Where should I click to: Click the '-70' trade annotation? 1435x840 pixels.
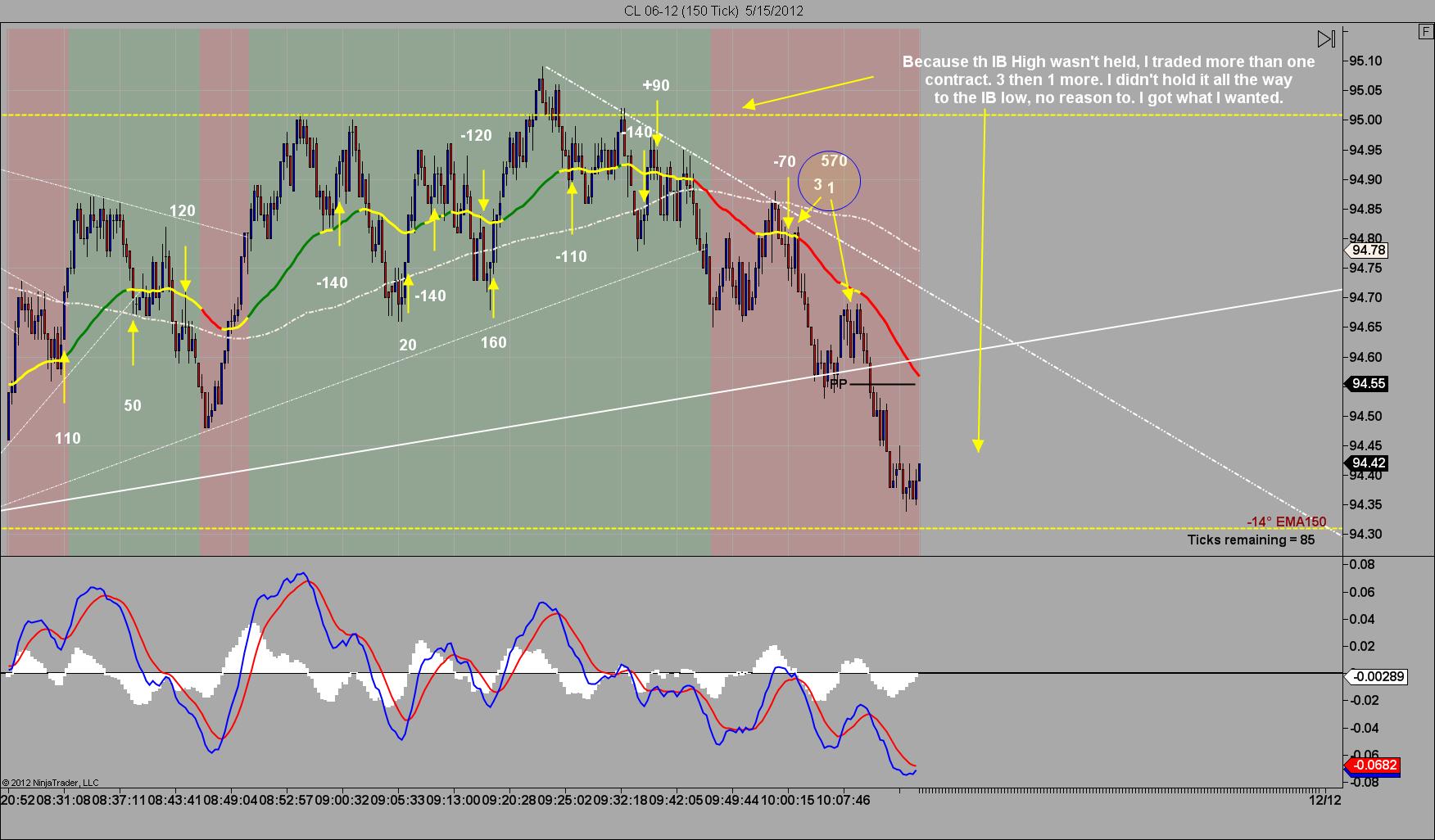click(x=784, y=162)
